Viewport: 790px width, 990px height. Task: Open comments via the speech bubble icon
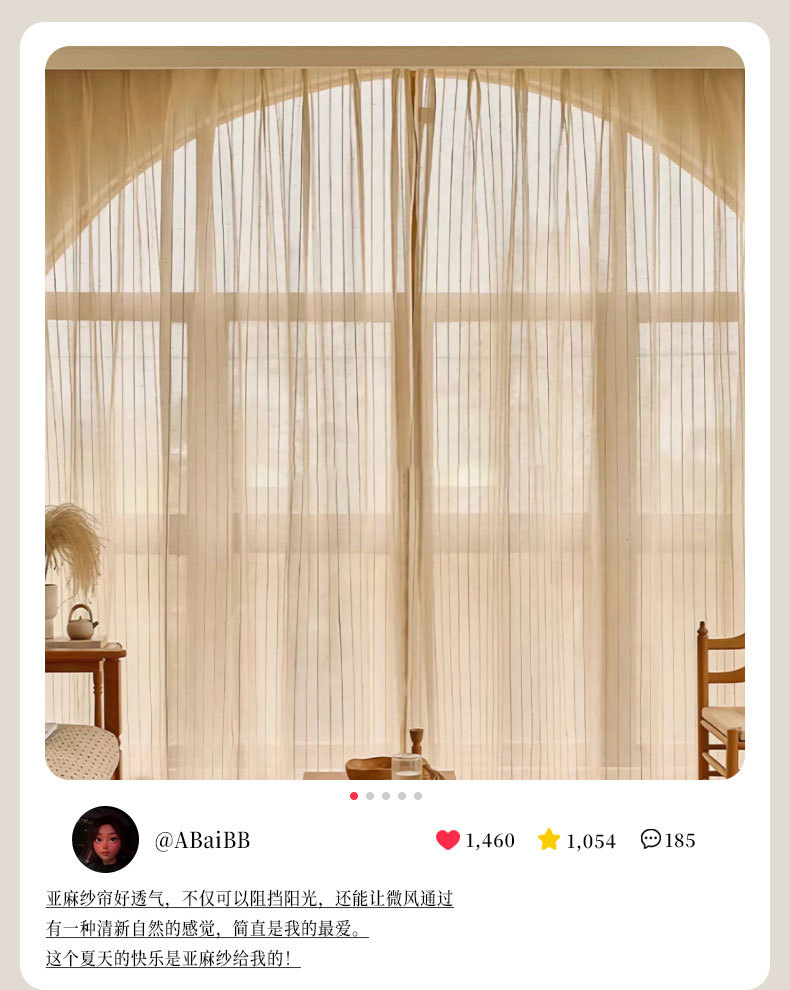(650, 838)
